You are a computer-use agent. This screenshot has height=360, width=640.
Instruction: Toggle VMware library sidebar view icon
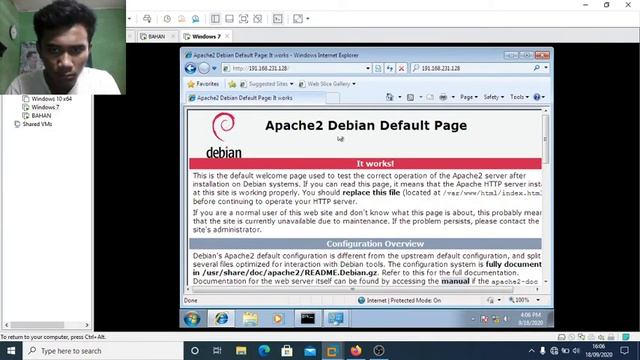216,19
